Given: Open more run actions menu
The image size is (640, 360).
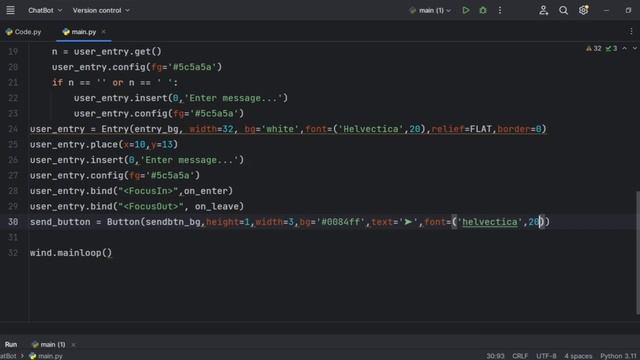Looking at the screenshot, I should point(500,10).
